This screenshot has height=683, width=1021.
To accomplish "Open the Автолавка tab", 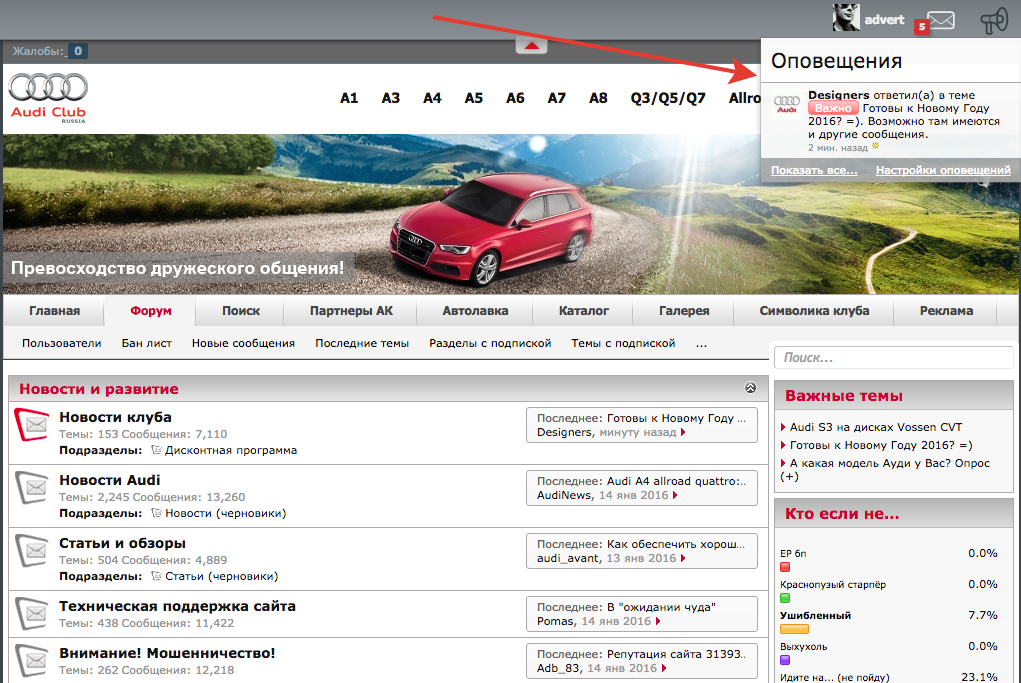I will (x=475, y=311).
